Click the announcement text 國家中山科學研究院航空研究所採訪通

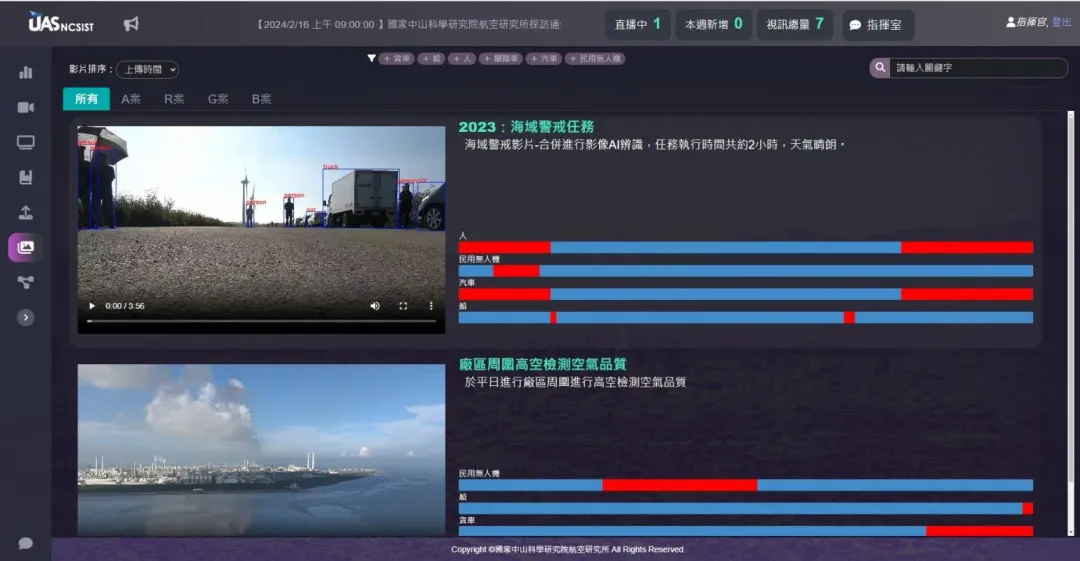pyautogui.click(x=474, y=24)
